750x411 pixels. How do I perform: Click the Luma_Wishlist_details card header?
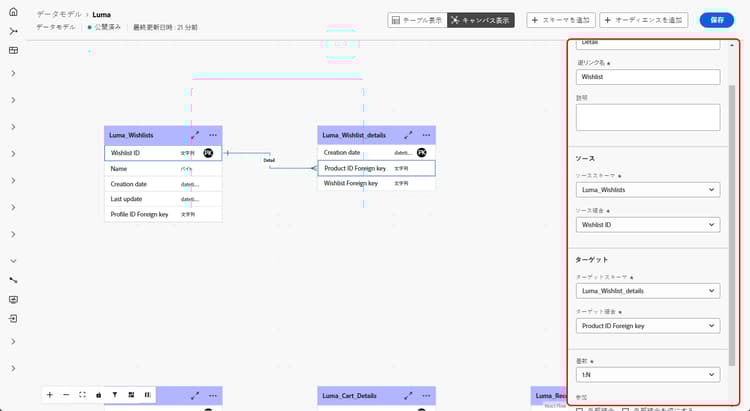pos(376,135)
